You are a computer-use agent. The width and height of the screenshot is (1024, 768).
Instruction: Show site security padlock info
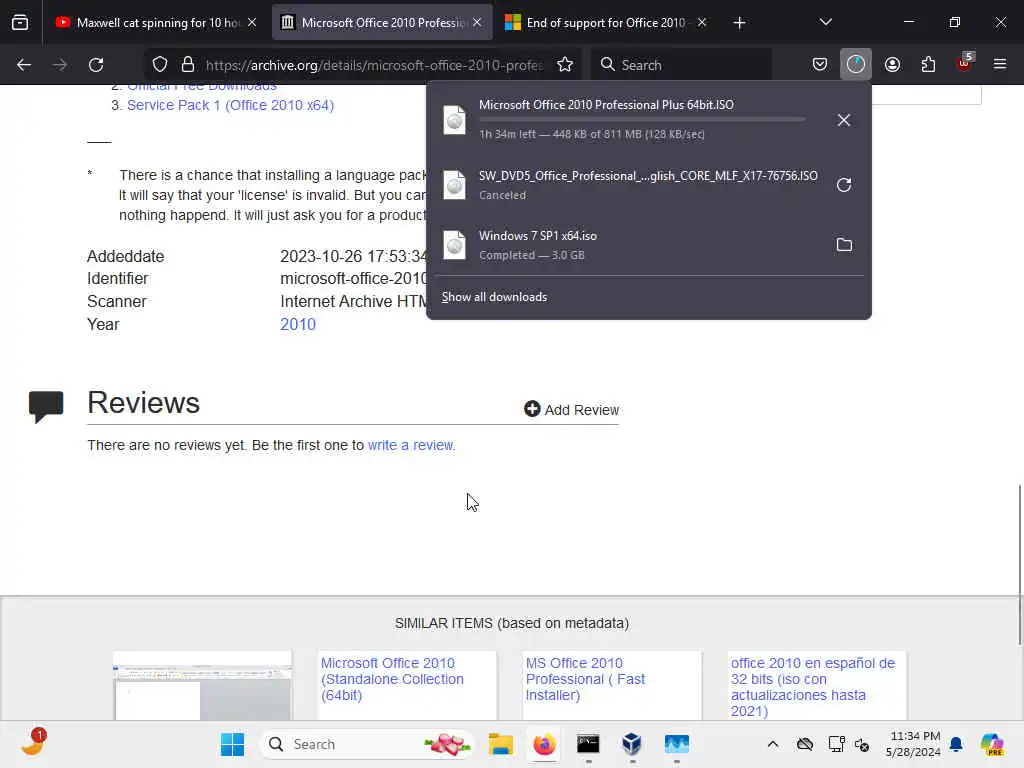[x=188, y=65]
